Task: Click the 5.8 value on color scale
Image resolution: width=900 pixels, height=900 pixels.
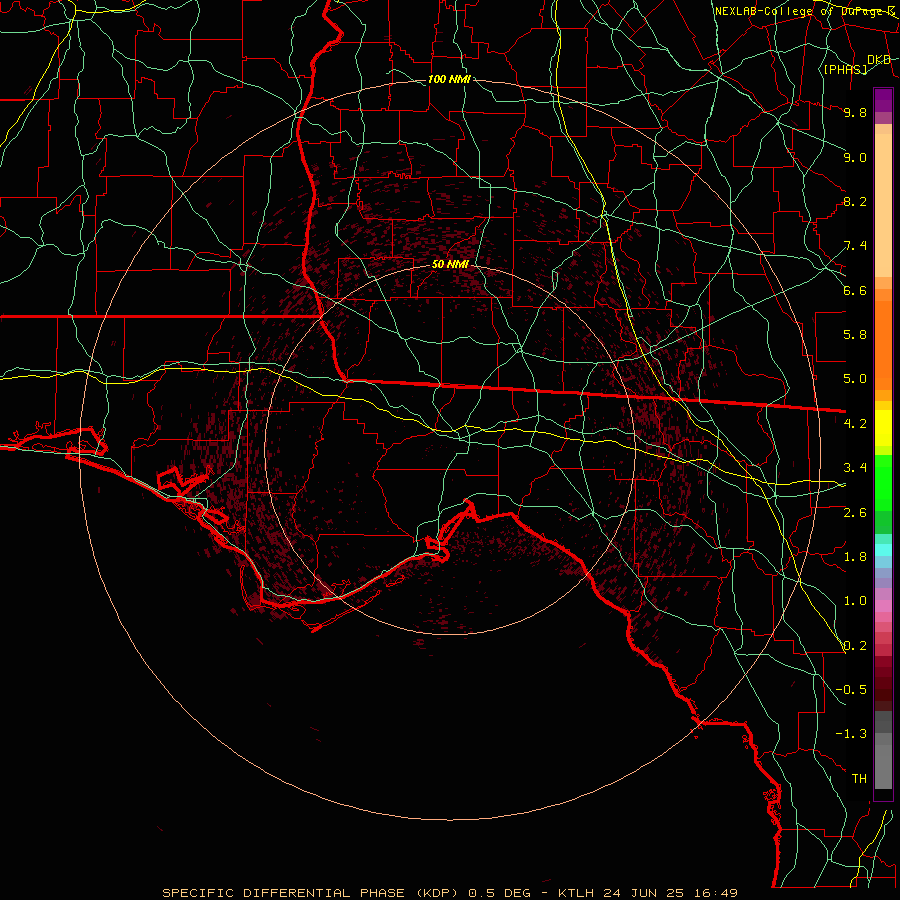Action: [855, 335]
